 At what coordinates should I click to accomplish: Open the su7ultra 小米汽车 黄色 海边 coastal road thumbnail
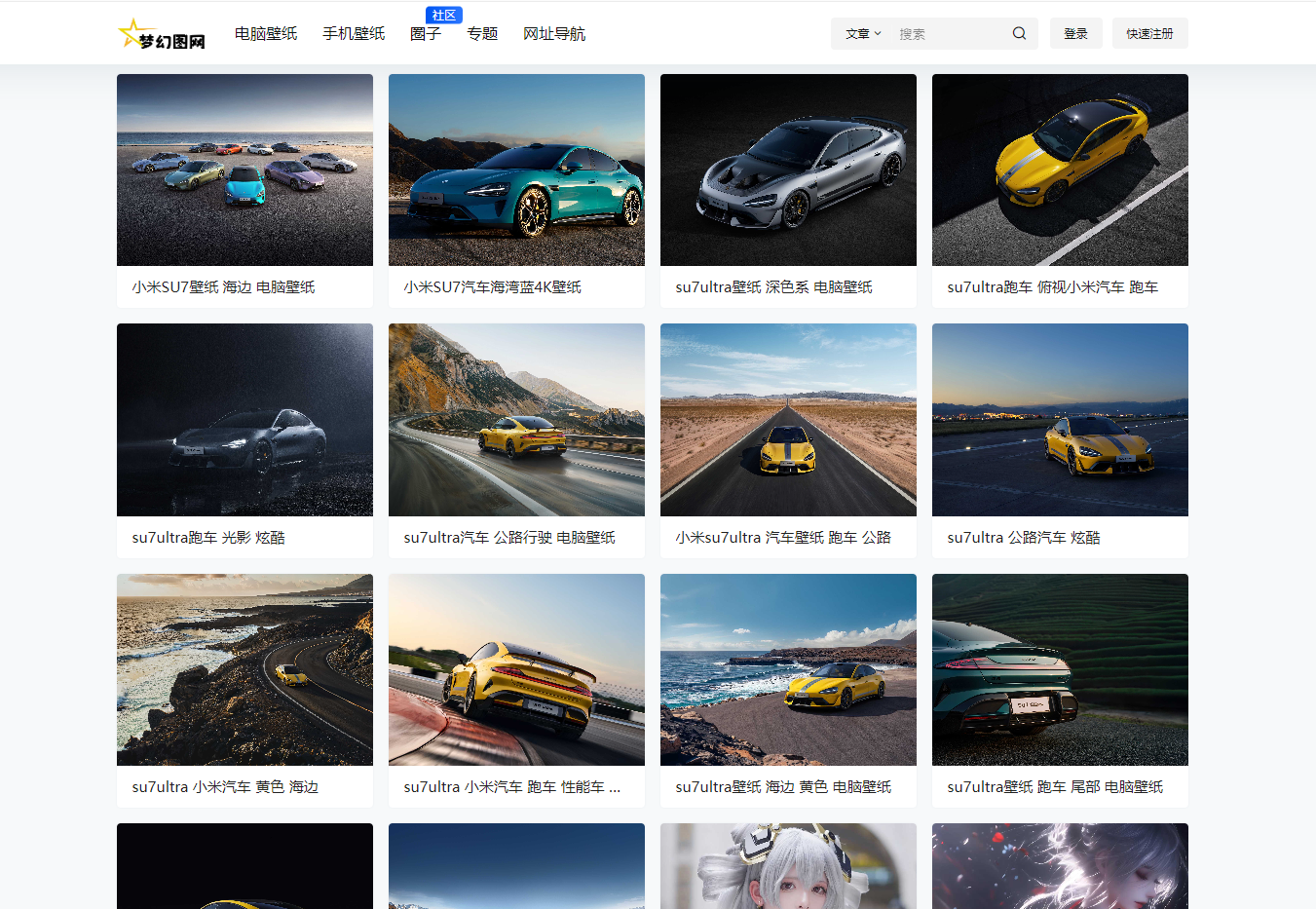pyautogui.click(x=244, y=669)
